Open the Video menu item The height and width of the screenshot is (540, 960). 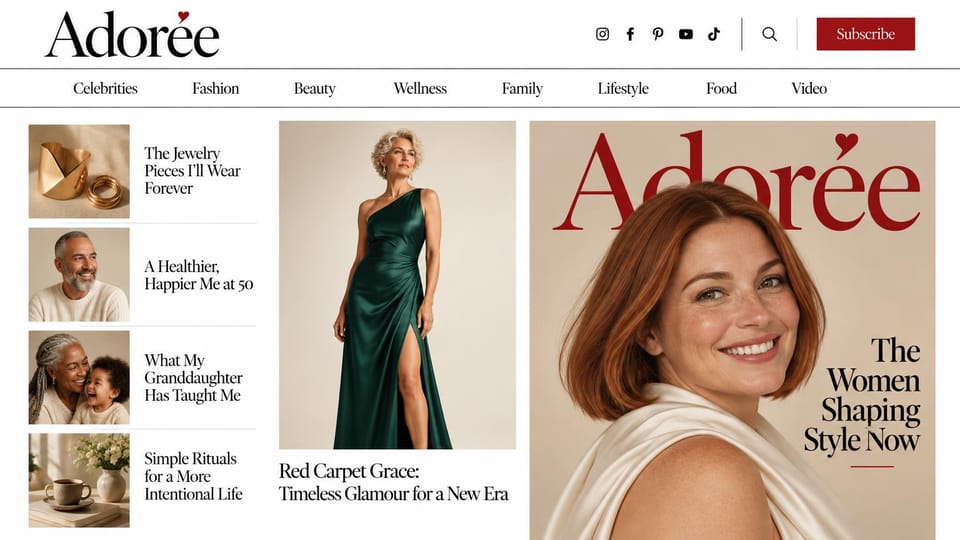pyautogui.click(x=809, y=89)
